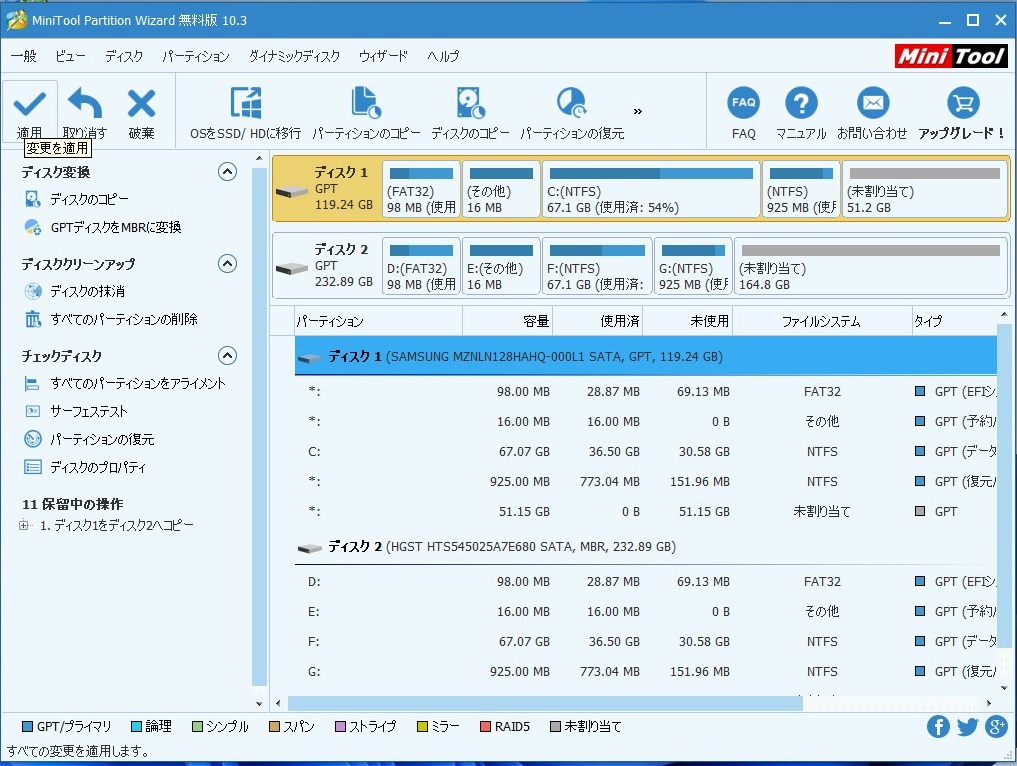Collapse the ディスククリーンアップ section
The height and width of the screenshot is (766, 1017).
(x=228, y=264)
